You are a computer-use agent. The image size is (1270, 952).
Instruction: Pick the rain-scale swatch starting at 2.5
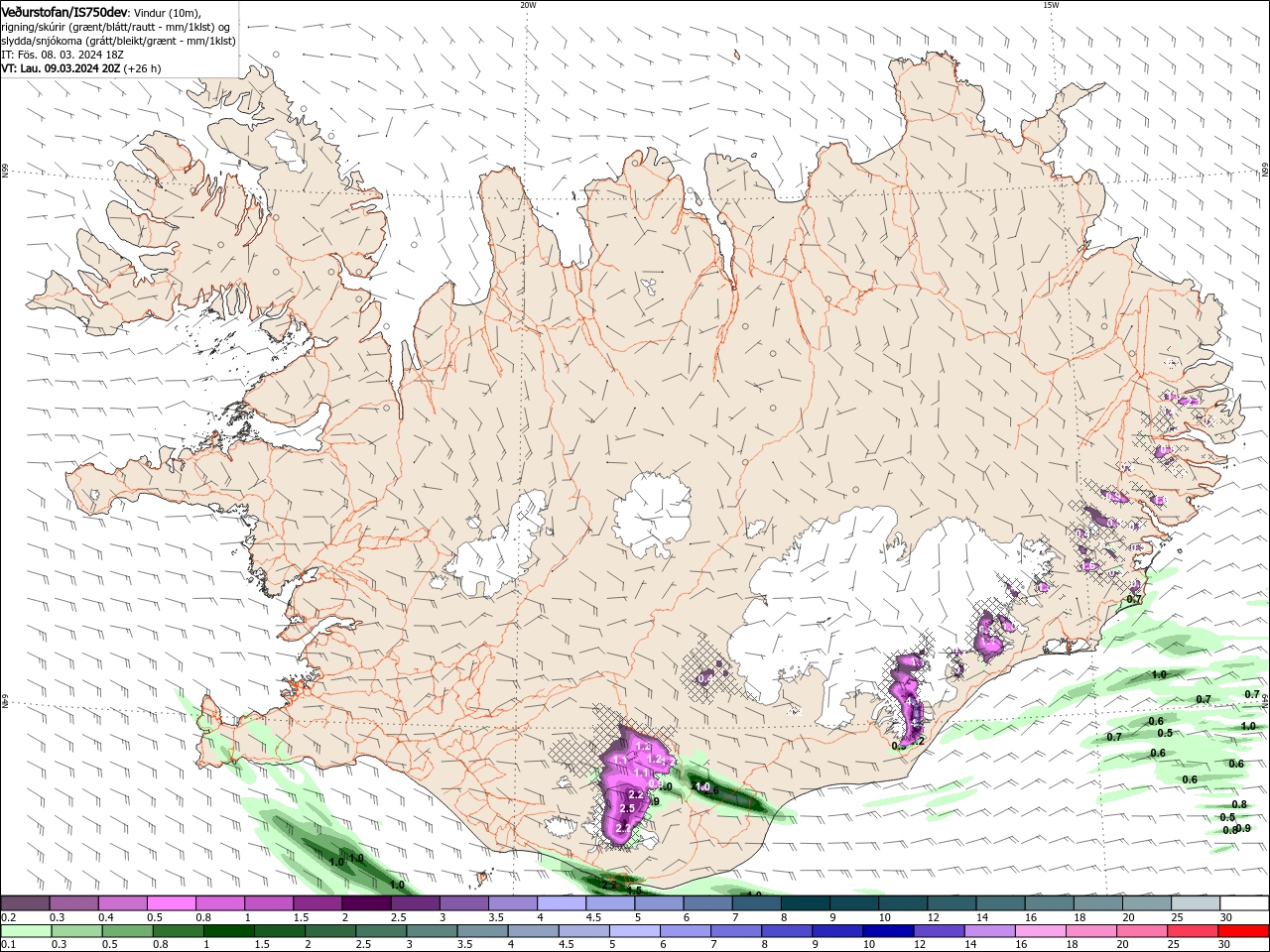[x=382, y=931]
